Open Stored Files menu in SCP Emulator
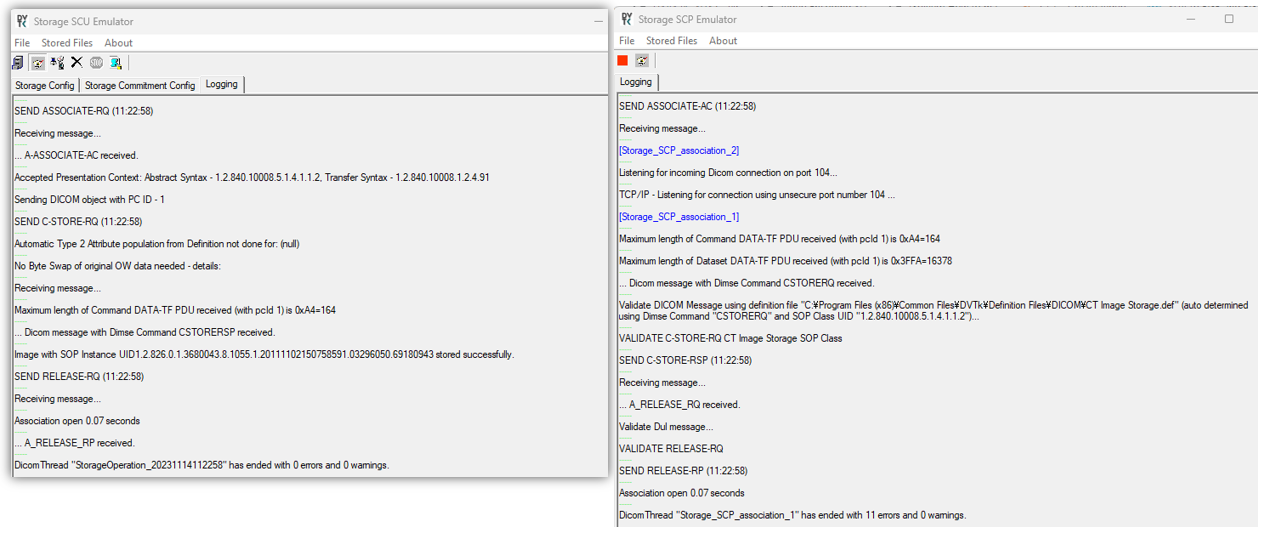The height and width of the screenshot is (536, 1273). [x=672, y=41]
